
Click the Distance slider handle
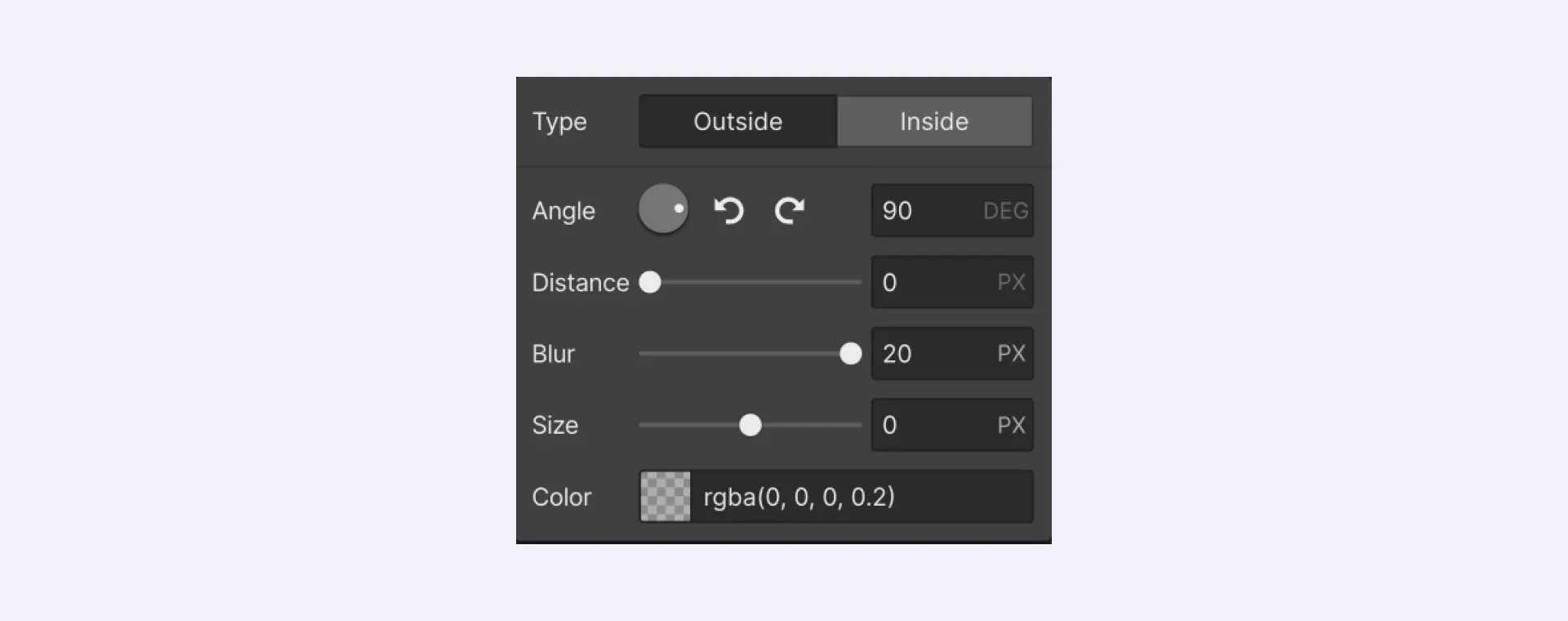(x=650, y=283)
